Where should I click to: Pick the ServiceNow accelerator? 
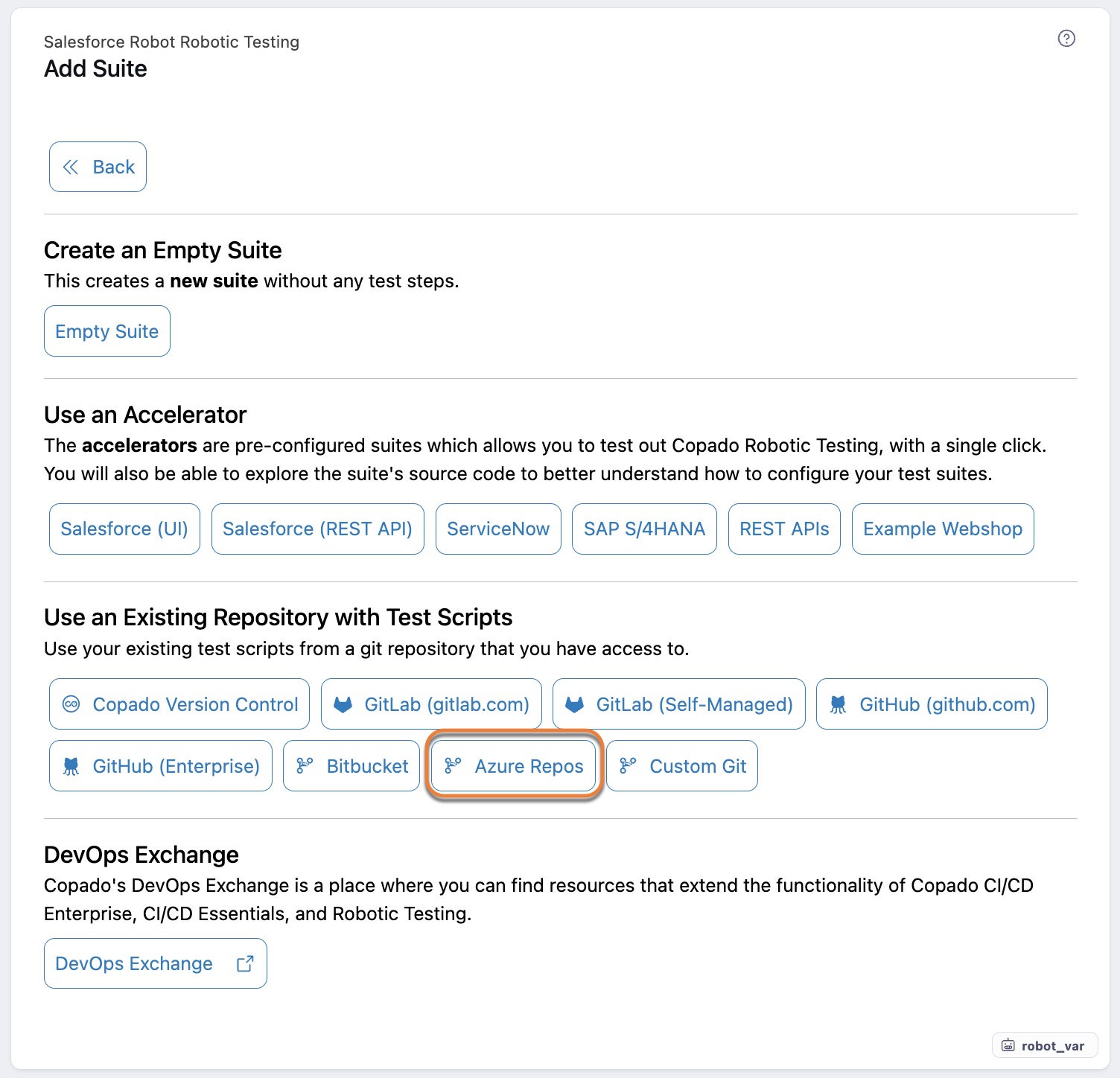point(498,529)
